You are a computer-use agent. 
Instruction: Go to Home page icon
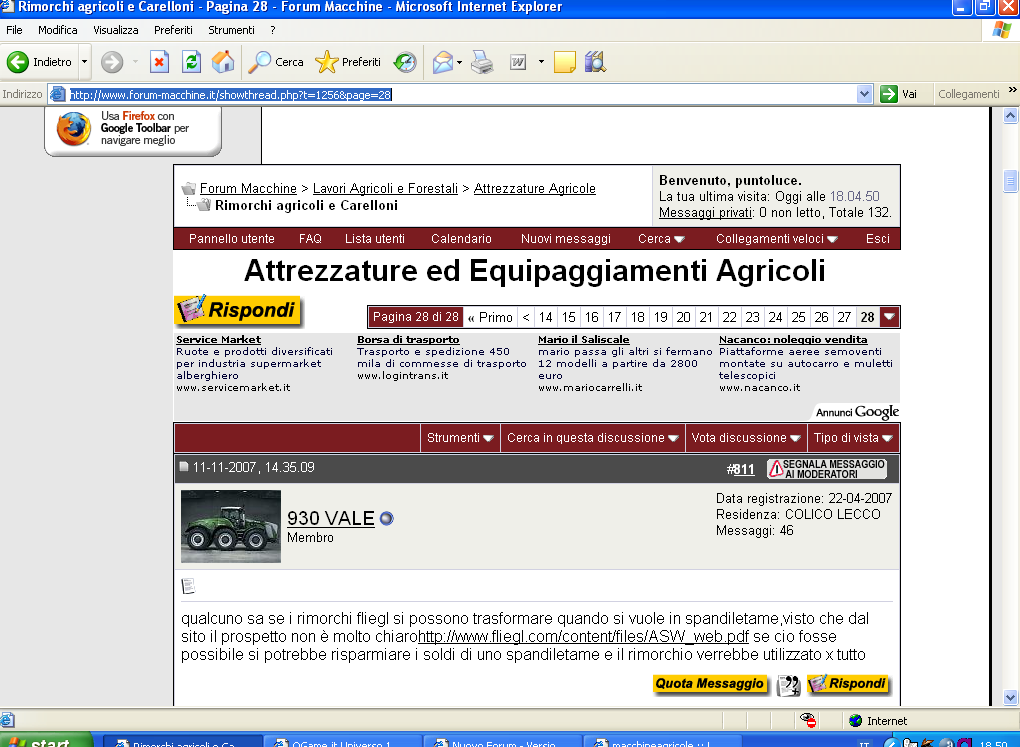click(222, 62)
